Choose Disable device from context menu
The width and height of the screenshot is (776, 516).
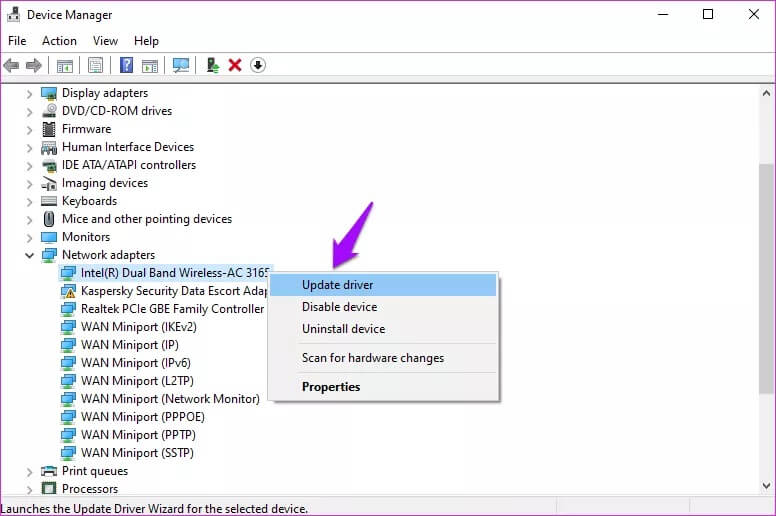383,307
